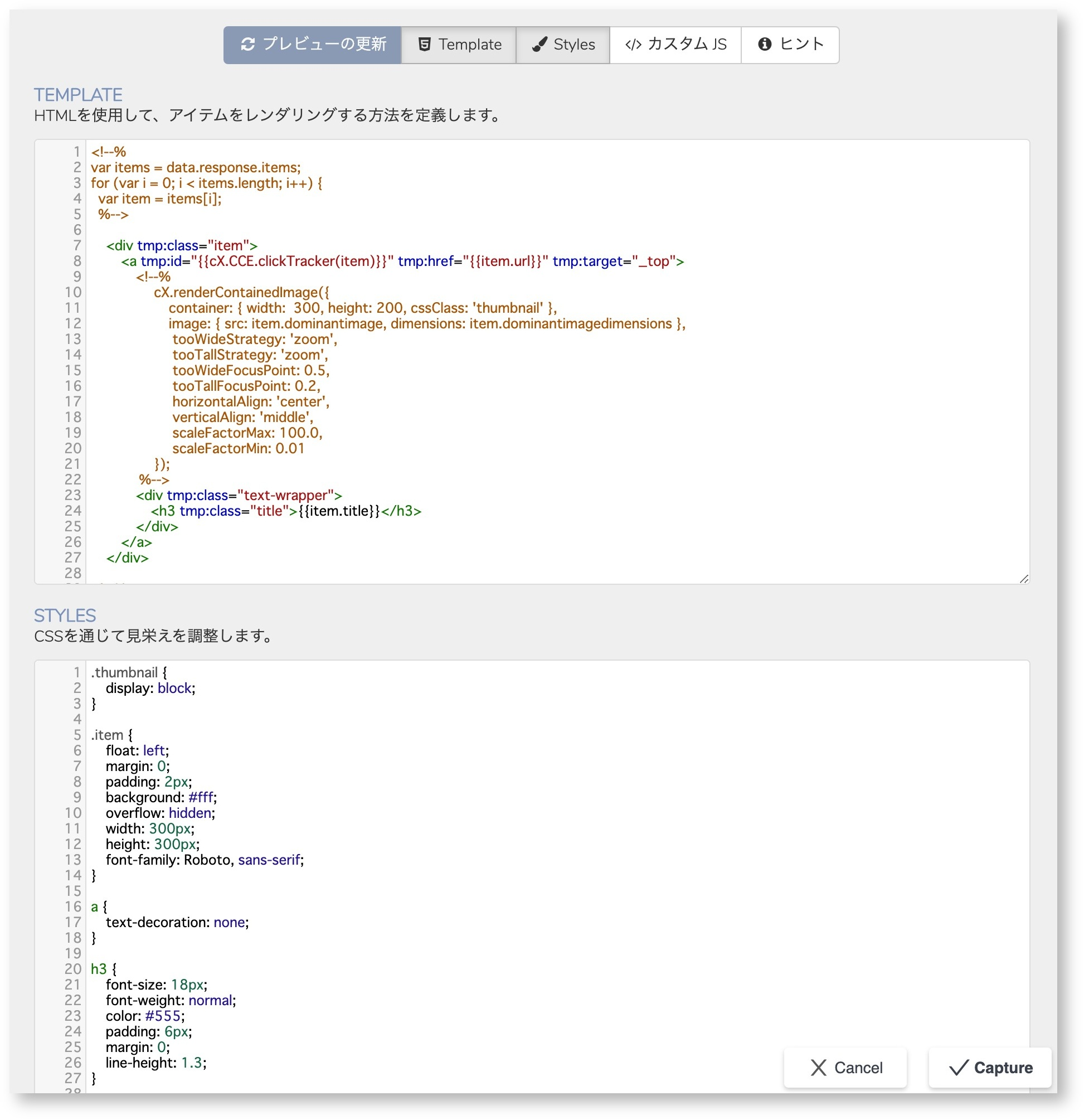
Task: Click the div tmp:class="item" line
Action: tap(182, 245)
